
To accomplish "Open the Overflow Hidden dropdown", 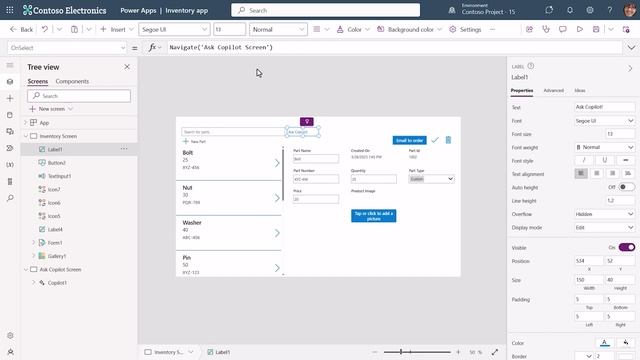I will click(x=604, y=214).
